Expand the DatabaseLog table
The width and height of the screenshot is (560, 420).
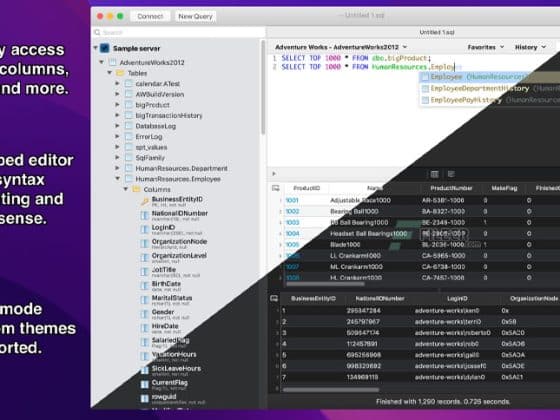click(x=117, y=126)
